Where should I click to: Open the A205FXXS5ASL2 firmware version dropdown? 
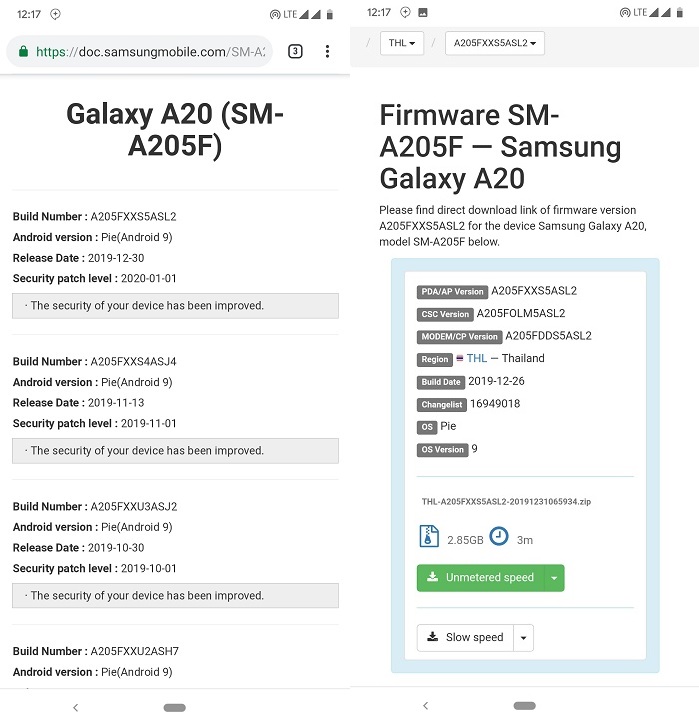pos(495,43)
